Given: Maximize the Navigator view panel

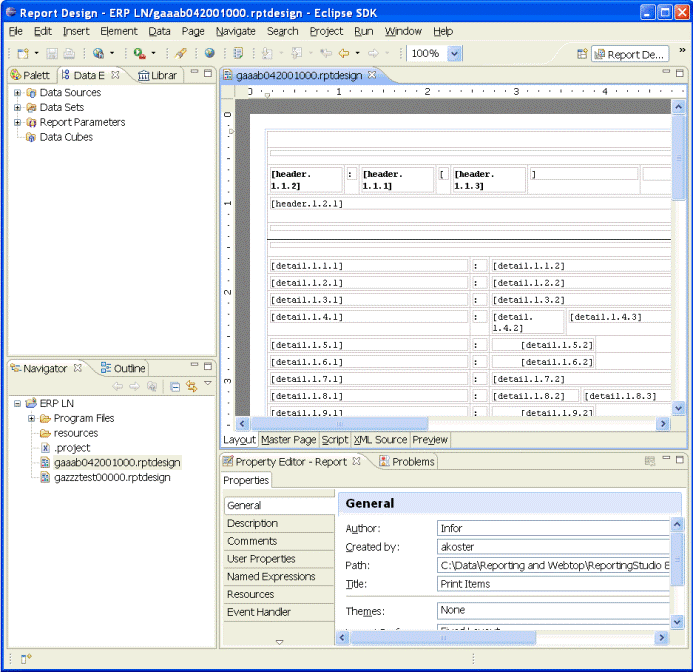Looking at the screenshot, I should [208, 369].
